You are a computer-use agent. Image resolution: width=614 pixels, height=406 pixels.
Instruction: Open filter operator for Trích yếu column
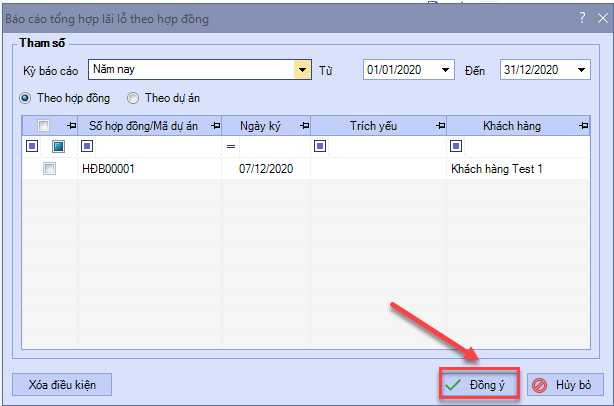point(320,146)
